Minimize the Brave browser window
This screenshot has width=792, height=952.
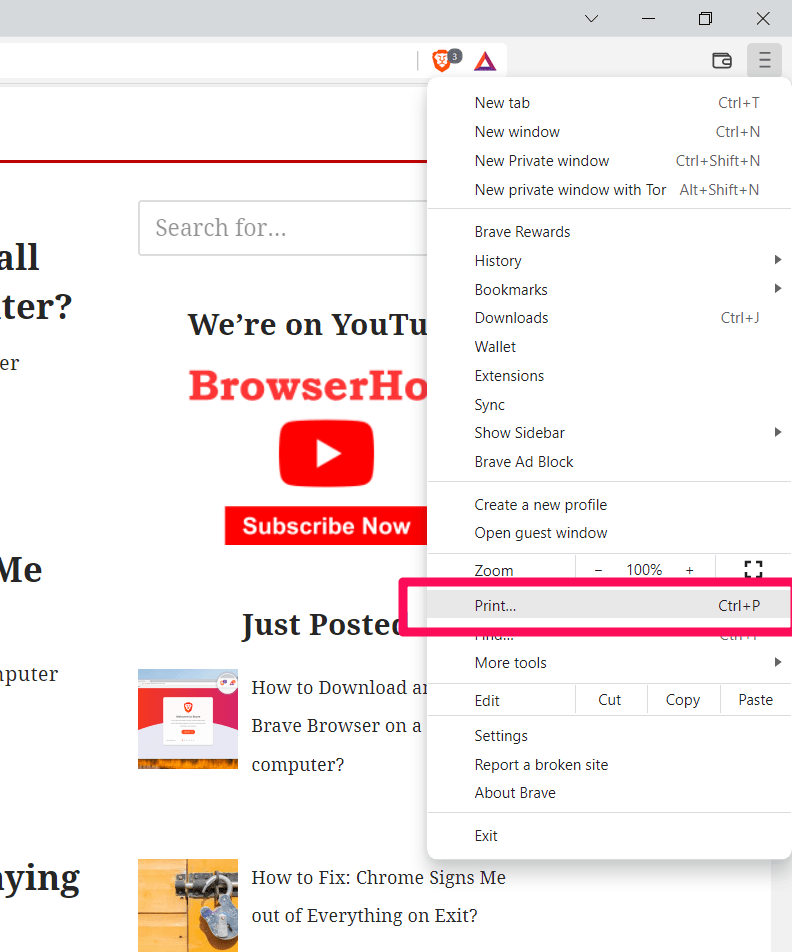(x=649, y=19)
